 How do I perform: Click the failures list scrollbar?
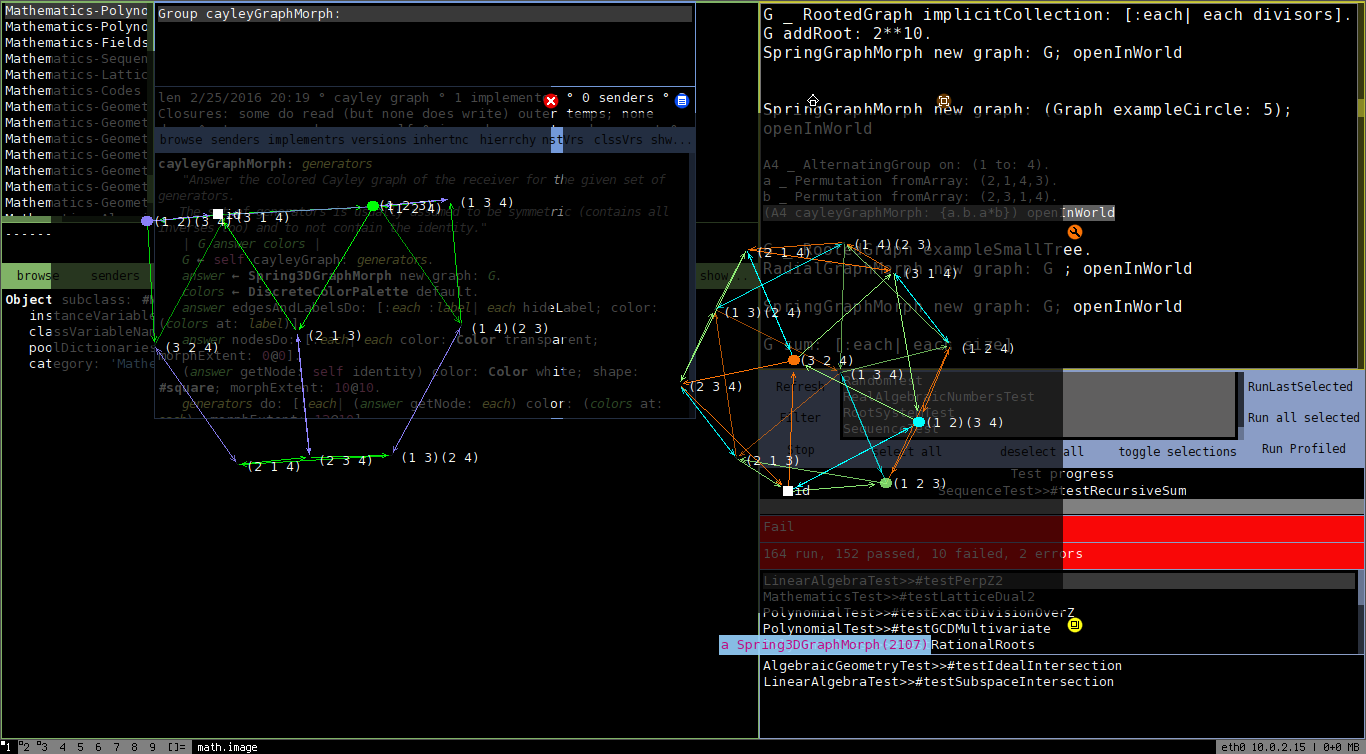point(1360,612)
